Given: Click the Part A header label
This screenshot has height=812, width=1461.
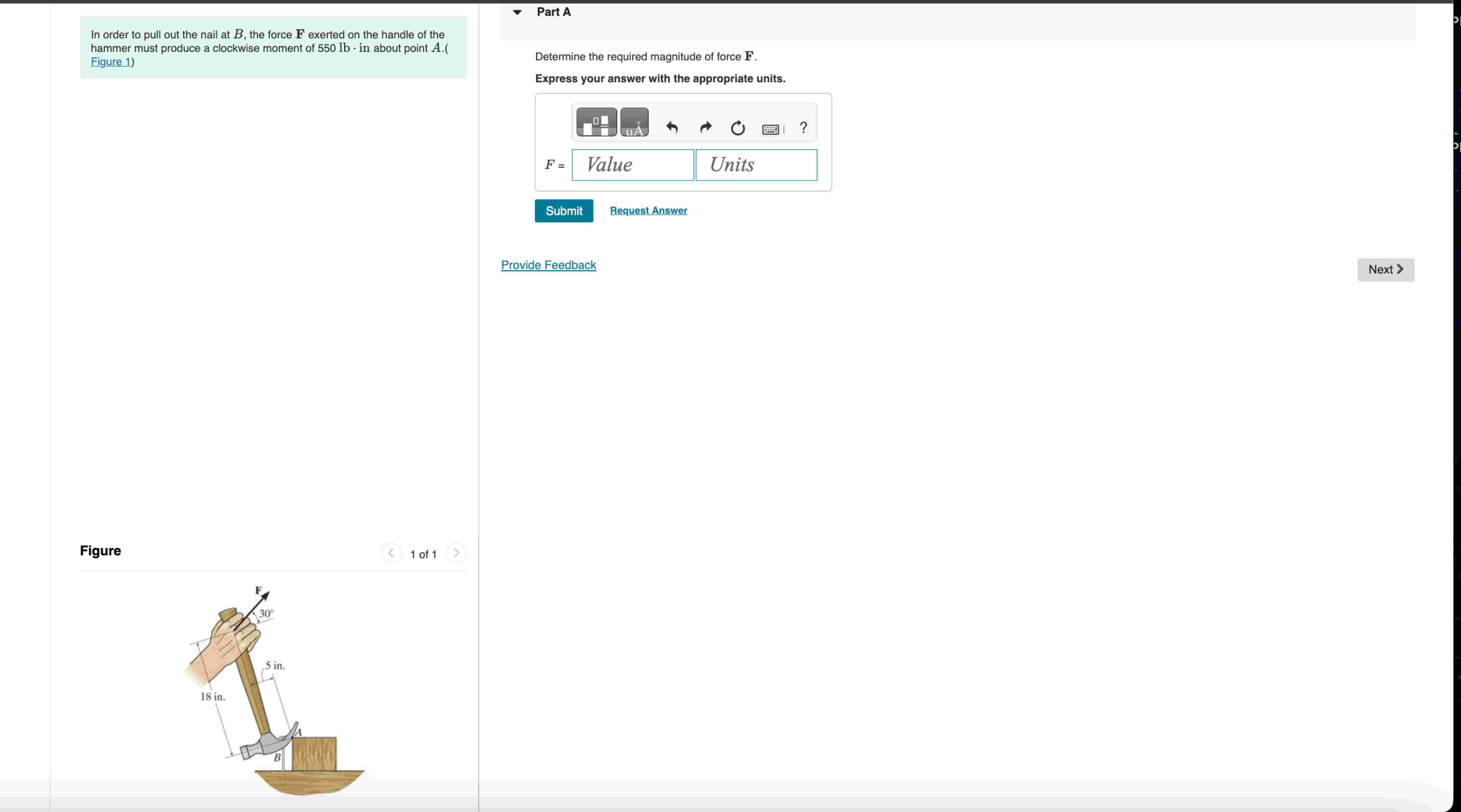Looking at the screenshot, I should [x=554, y=12].
